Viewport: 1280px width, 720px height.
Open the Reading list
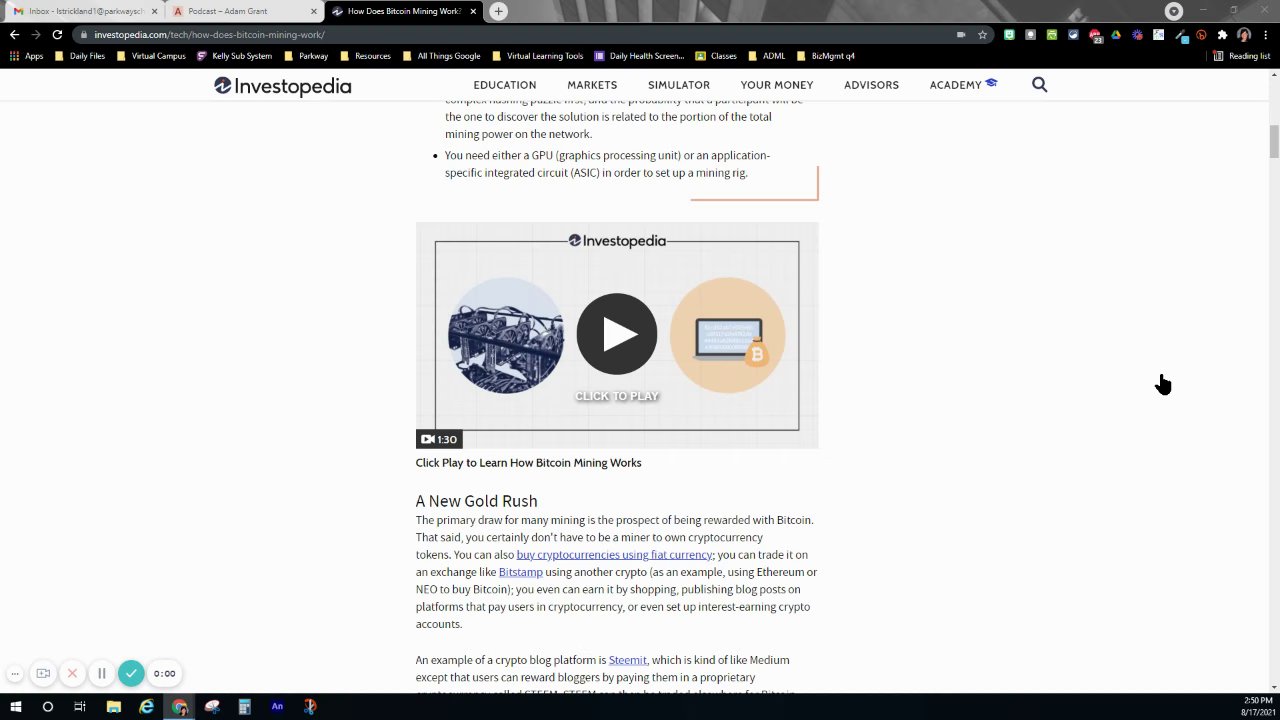click(1242, 56)
